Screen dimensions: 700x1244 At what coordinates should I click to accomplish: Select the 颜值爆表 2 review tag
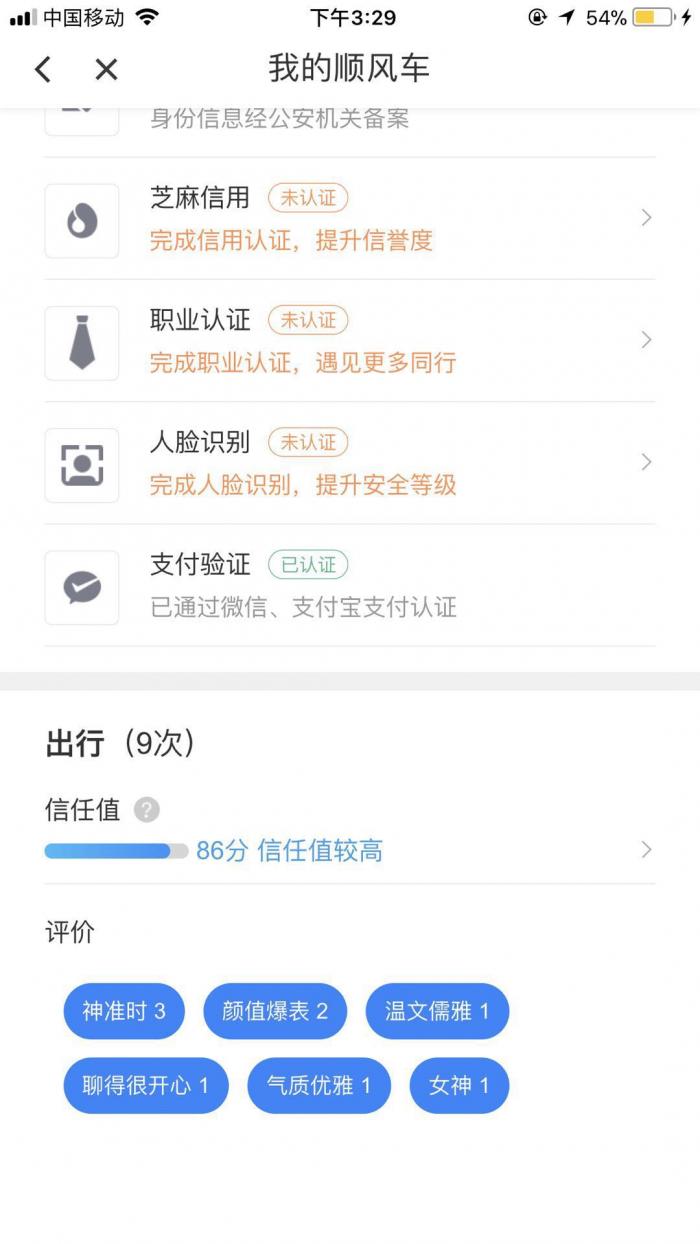click(275, 1011)
